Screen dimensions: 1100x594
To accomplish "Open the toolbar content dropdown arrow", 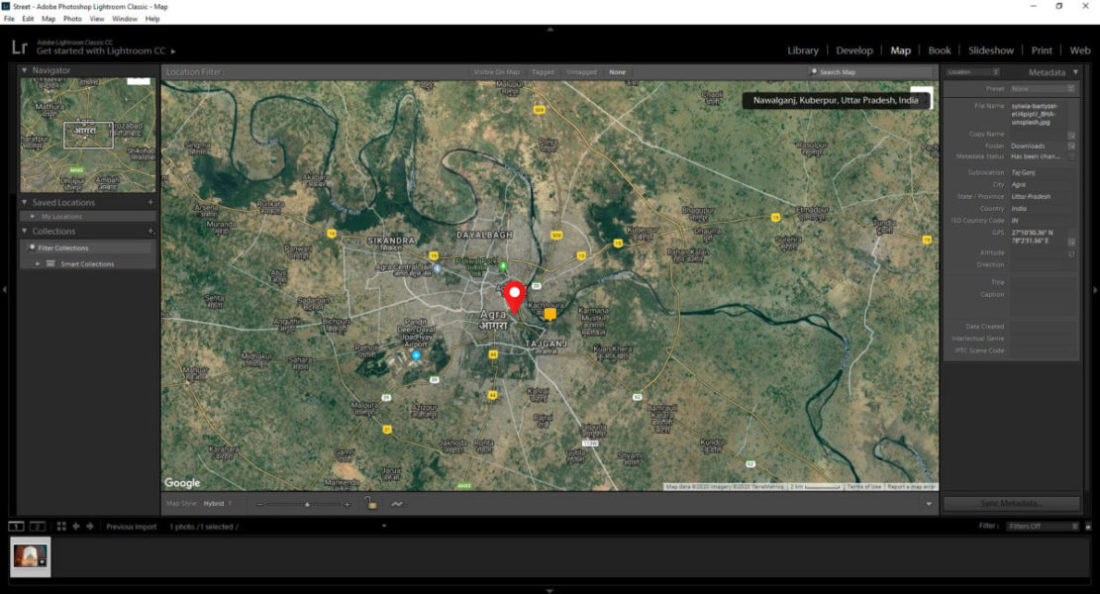I will coord(929,504).
